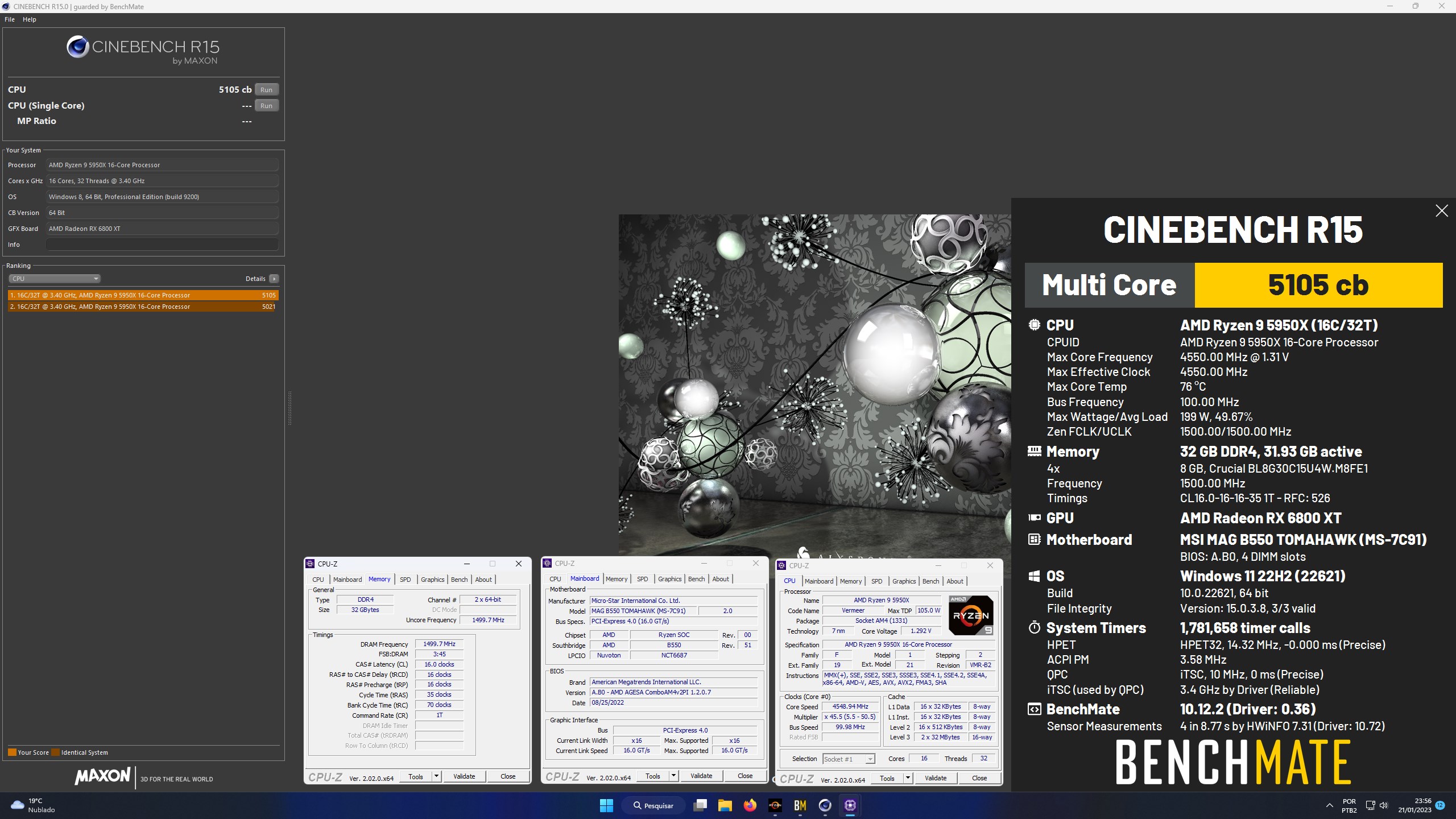
Task: Switch to BenchMate via BM taskbar icon
Action: point(800,805)
